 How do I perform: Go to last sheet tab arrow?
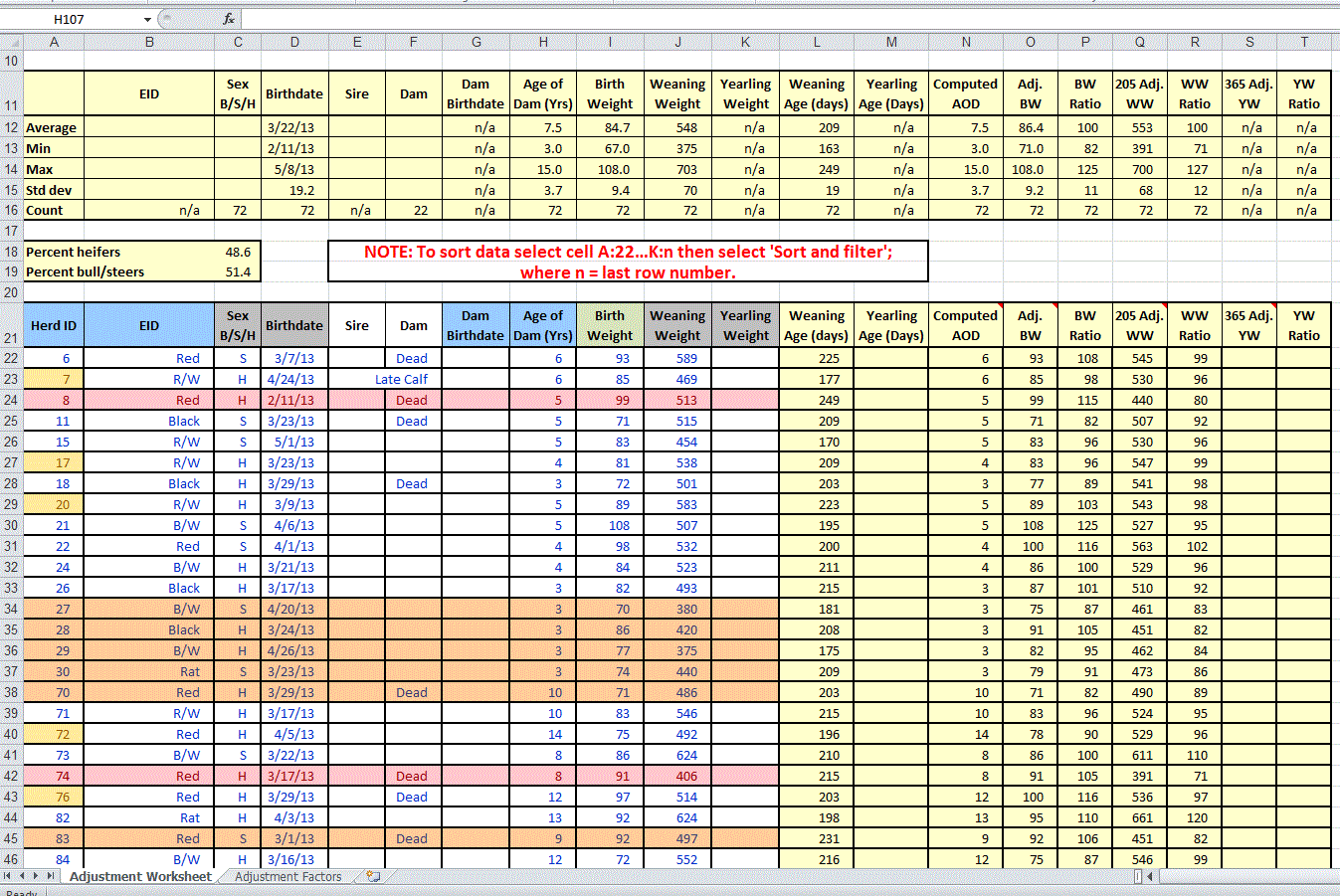tap(51, 876)
